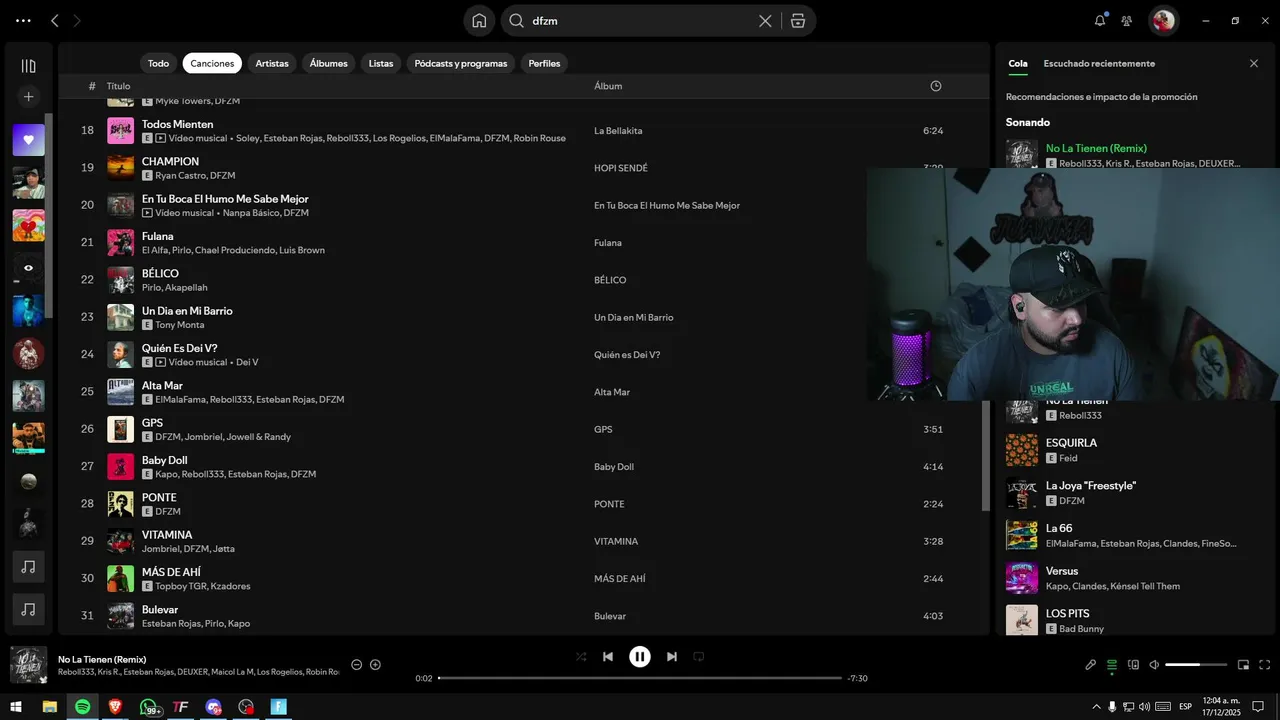Viewport: 1280px width, 720px height.
Task: Open connect to a device icon
Action: (x=1133, y=665)
